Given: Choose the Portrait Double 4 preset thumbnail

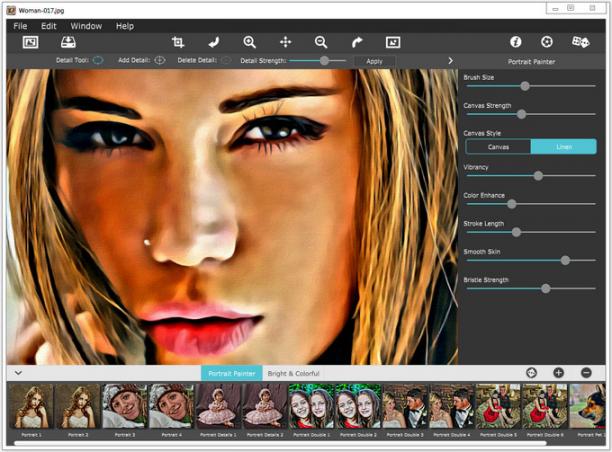Looking at the screenshot, I should (x=451, y=406).
